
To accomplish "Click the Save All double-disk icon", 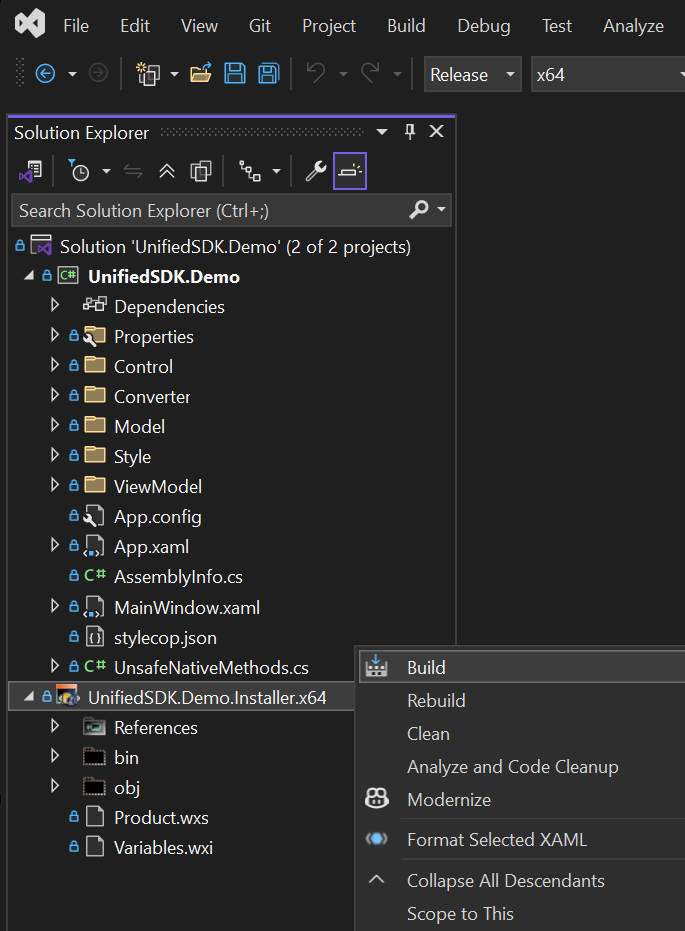I will coord(268,74).
